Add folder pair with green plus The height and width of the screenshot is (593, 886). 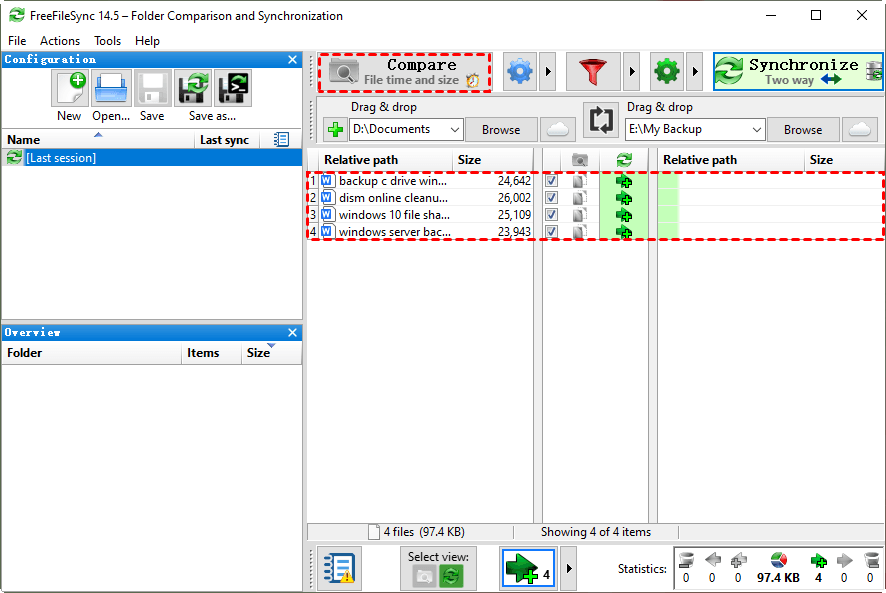point(335,129)
